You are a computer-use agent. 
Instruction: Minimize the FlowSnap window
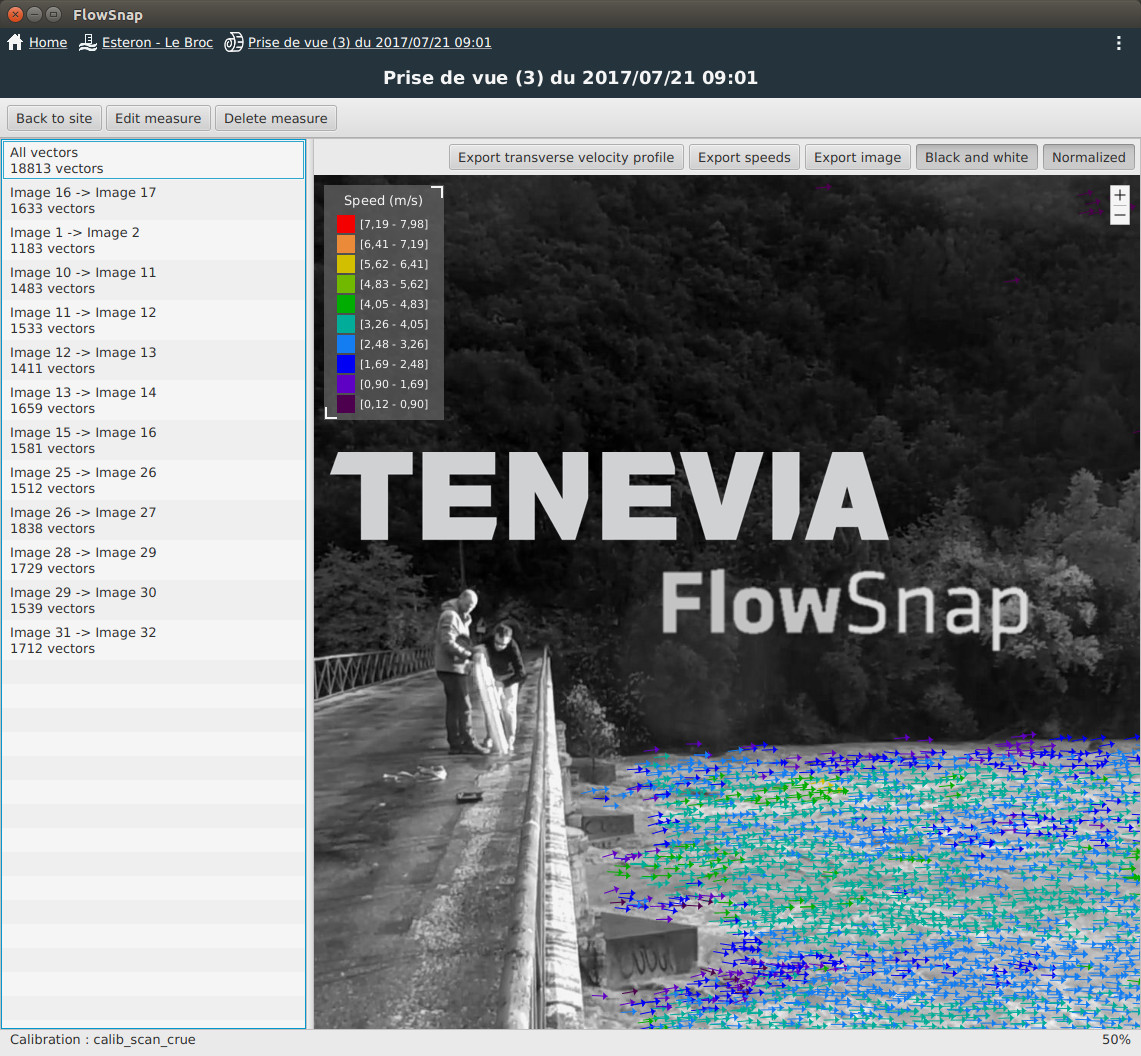pyautogui.click(x=34, y=14)
